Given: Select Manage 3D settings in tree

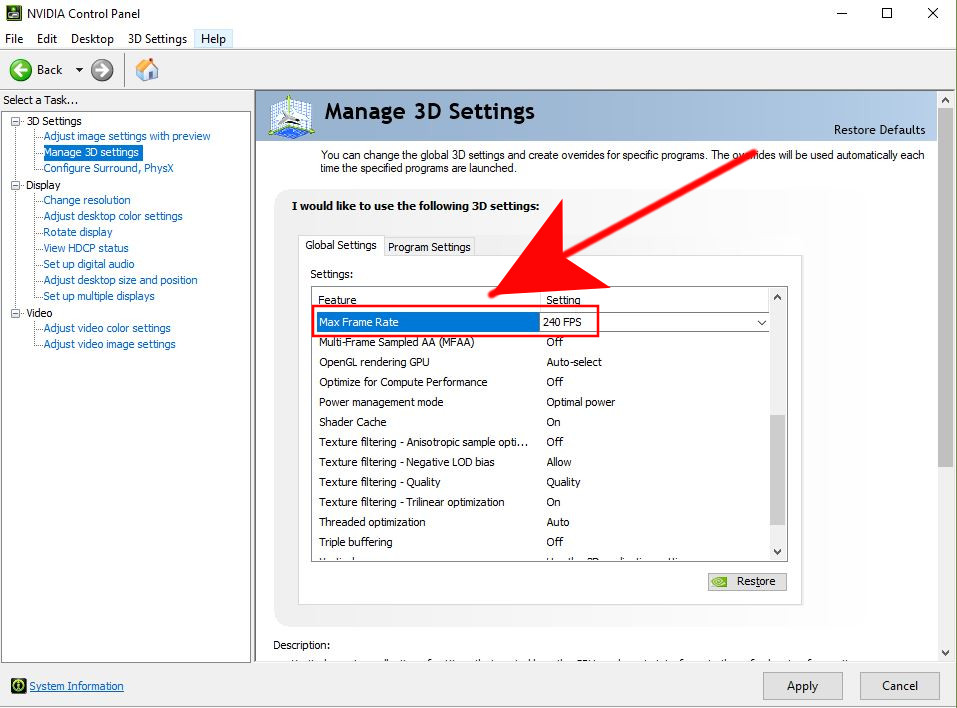Looking at the screenshot, I should click(x=92, y=152).
